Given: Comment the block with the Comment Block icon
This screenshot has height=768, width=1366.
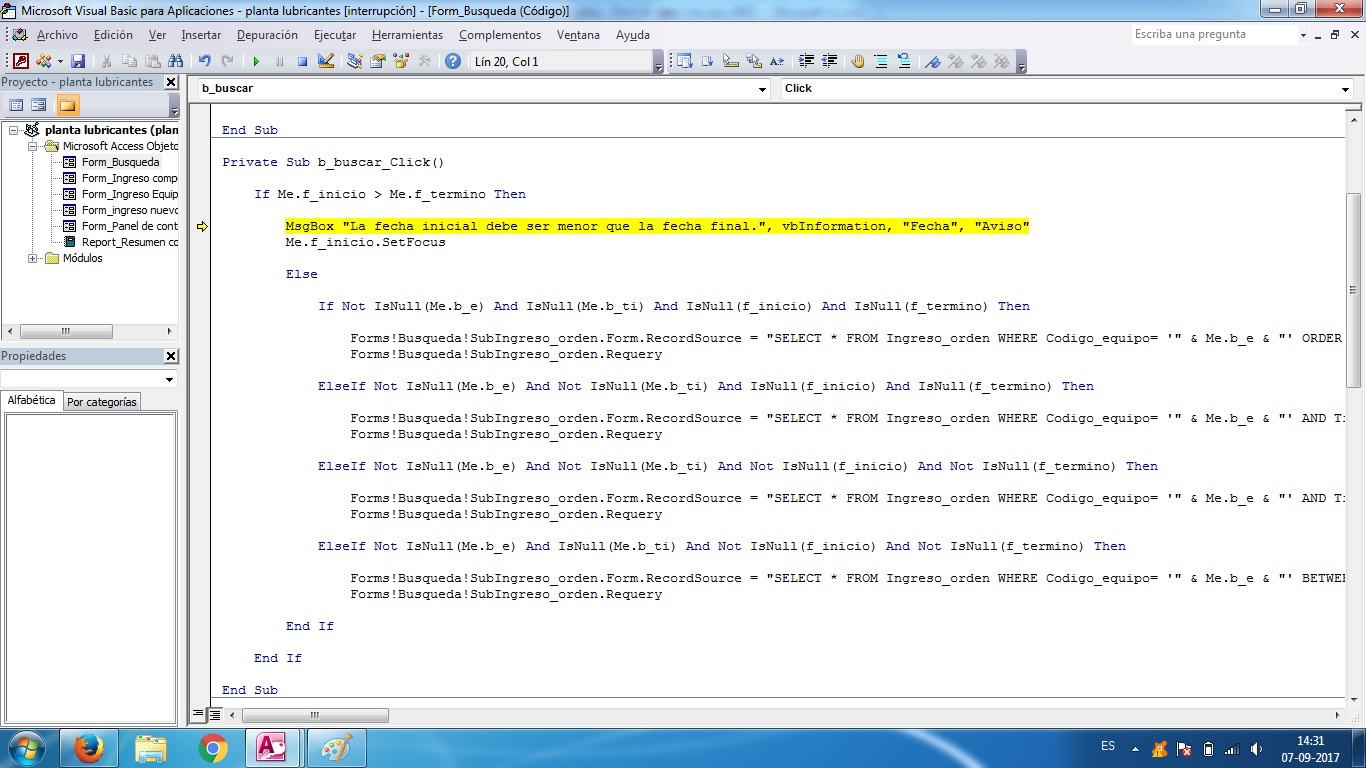Looking at the screenshot, I should point(881,61).
